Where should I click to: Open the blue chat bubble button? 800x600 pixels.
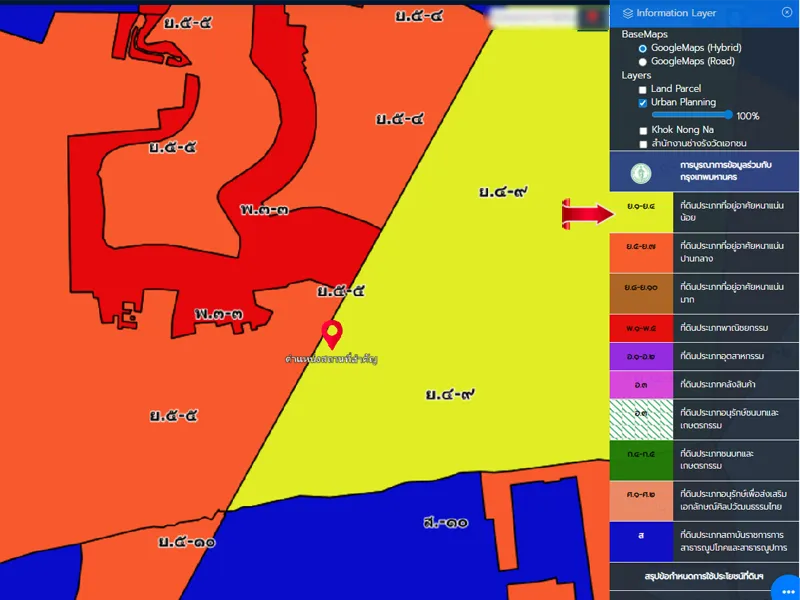[x=786, y=589]
